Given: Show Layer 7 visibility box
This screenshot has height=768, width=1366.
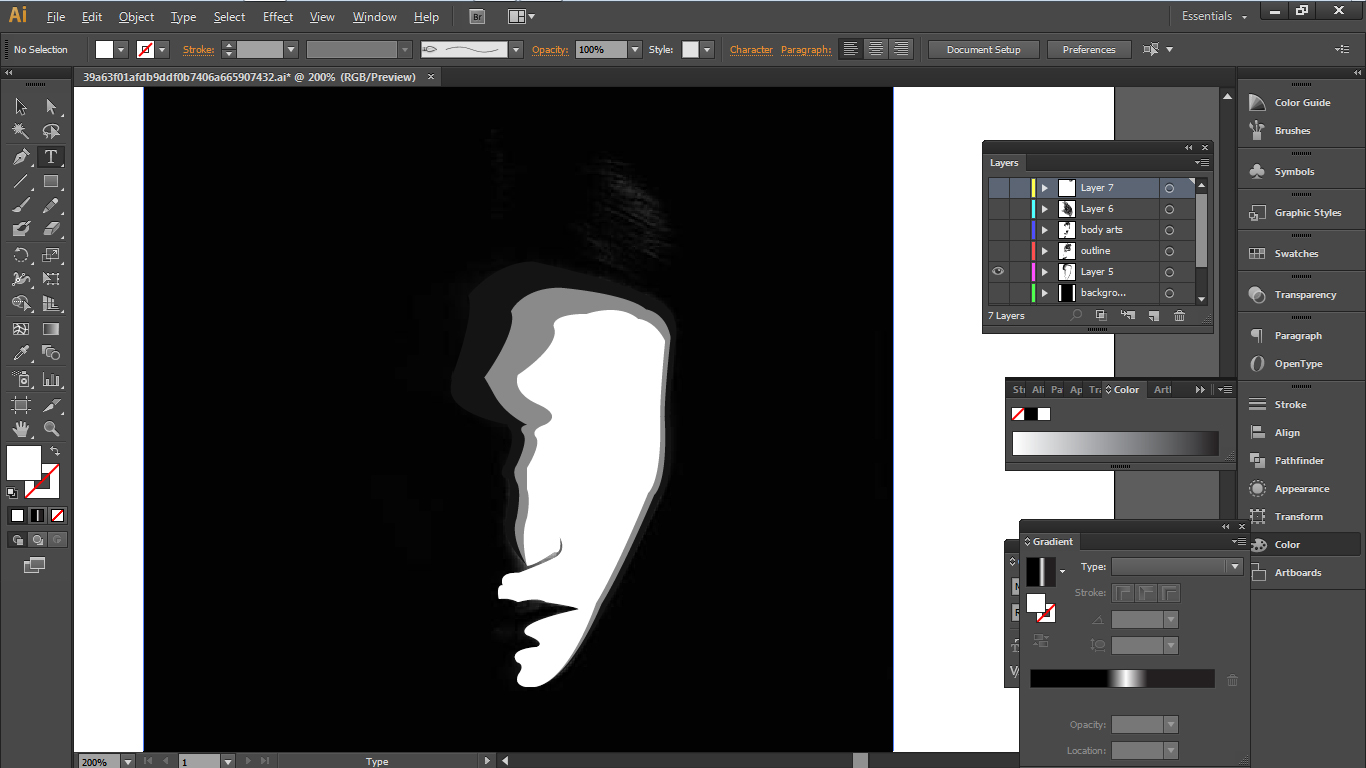Looking at the screenshot, I should [999, 188].
